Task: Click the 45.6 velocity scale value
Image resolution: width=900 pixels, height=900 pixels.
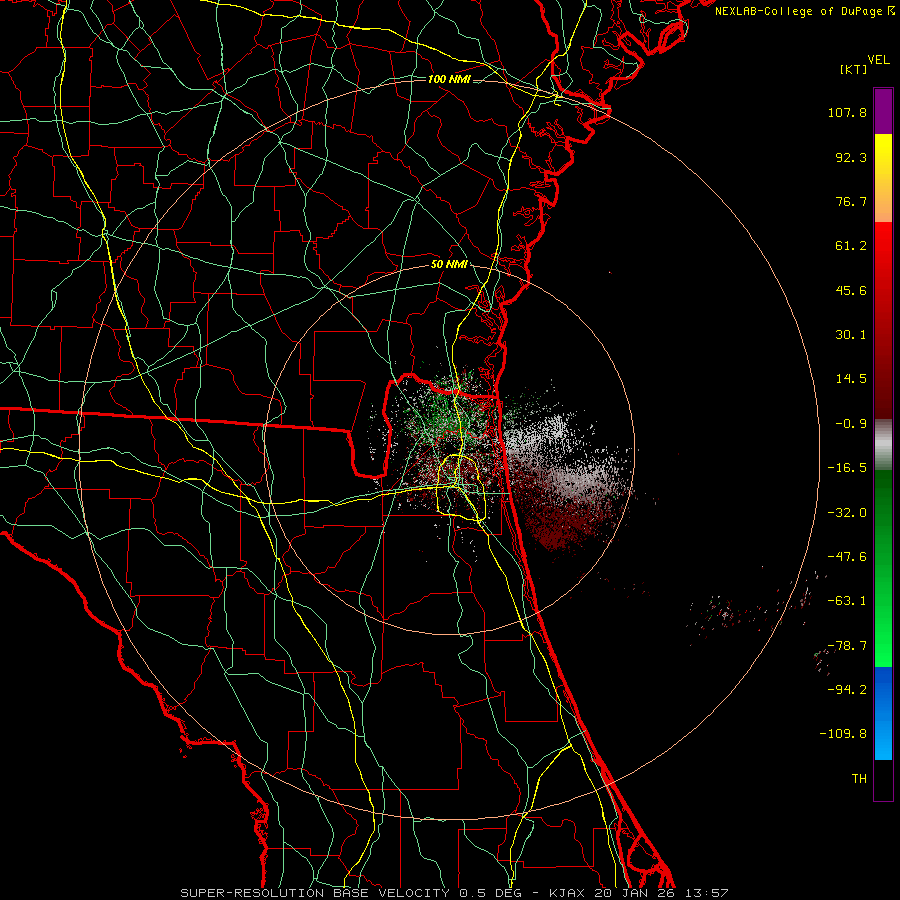Action: [x=851, y=290]
